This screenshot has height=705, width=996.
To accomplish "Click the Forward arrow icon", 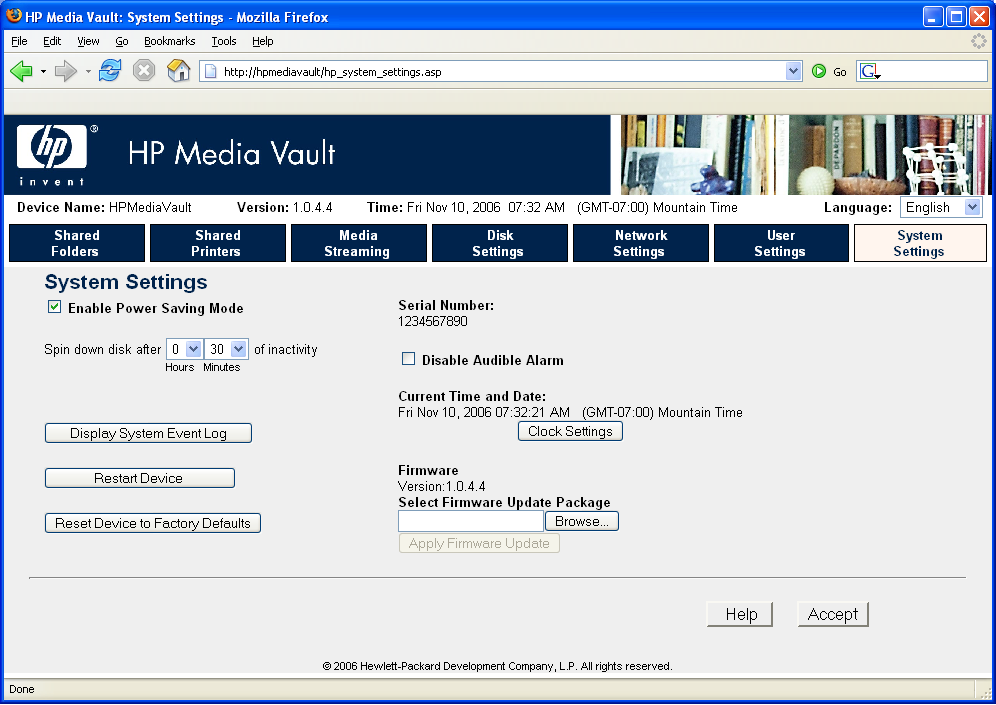I will [x=66, y=71].
